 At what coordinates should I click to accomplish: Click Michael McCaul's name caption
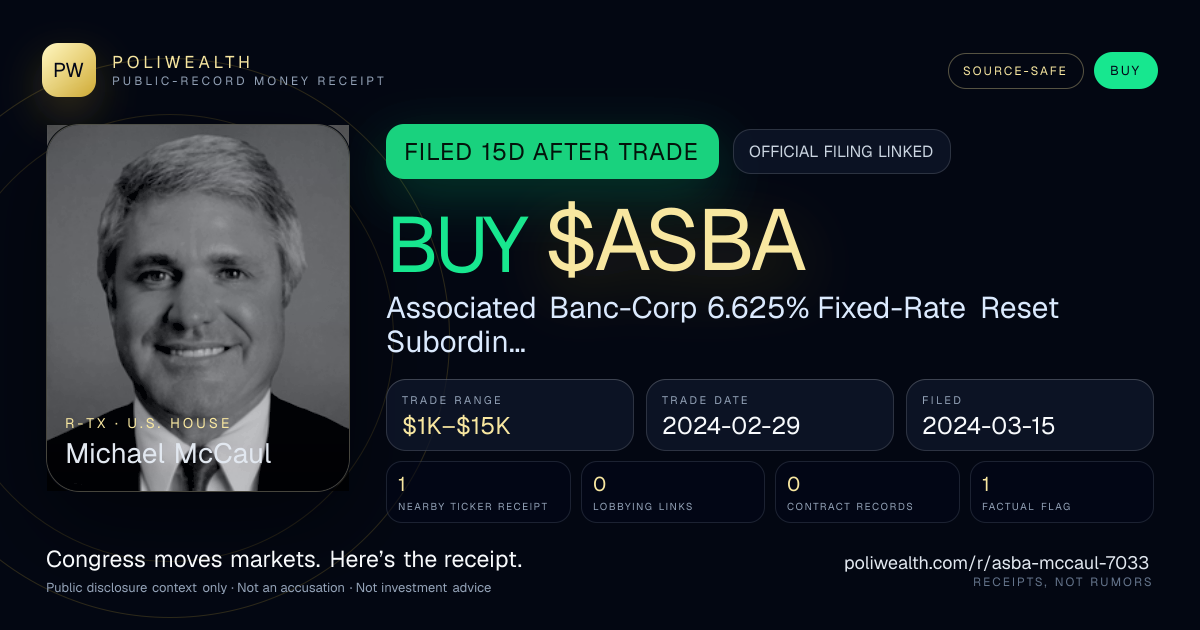[168, 453]
